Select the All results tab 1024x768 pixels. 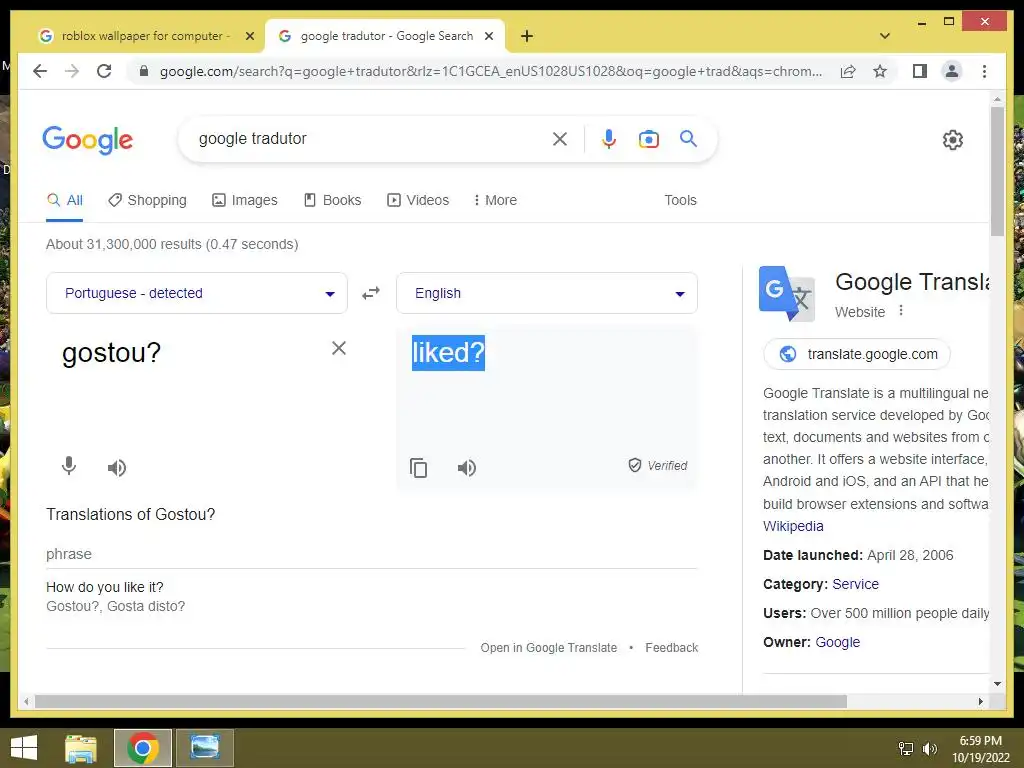tap(65, 200)
